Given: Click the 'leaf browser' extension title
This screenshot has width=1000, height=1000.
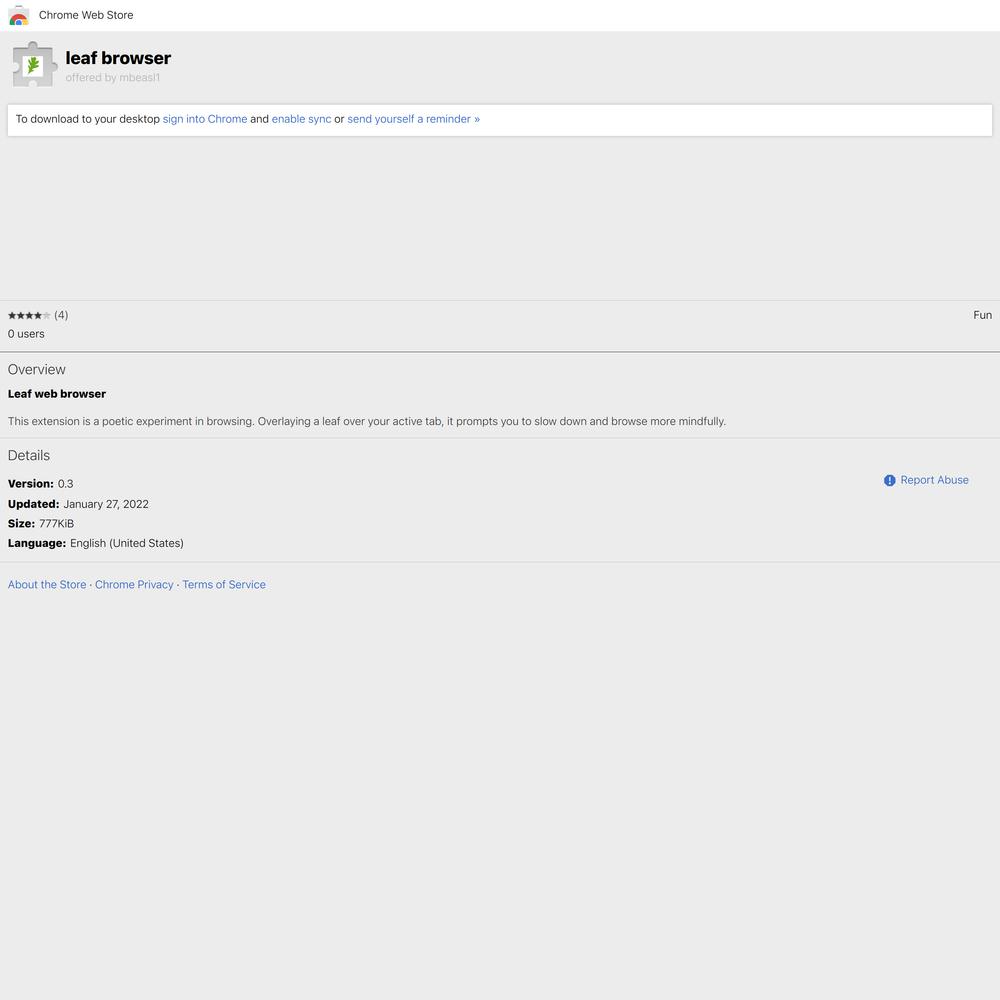Looking at the screenshot, I should coord(118,58).
